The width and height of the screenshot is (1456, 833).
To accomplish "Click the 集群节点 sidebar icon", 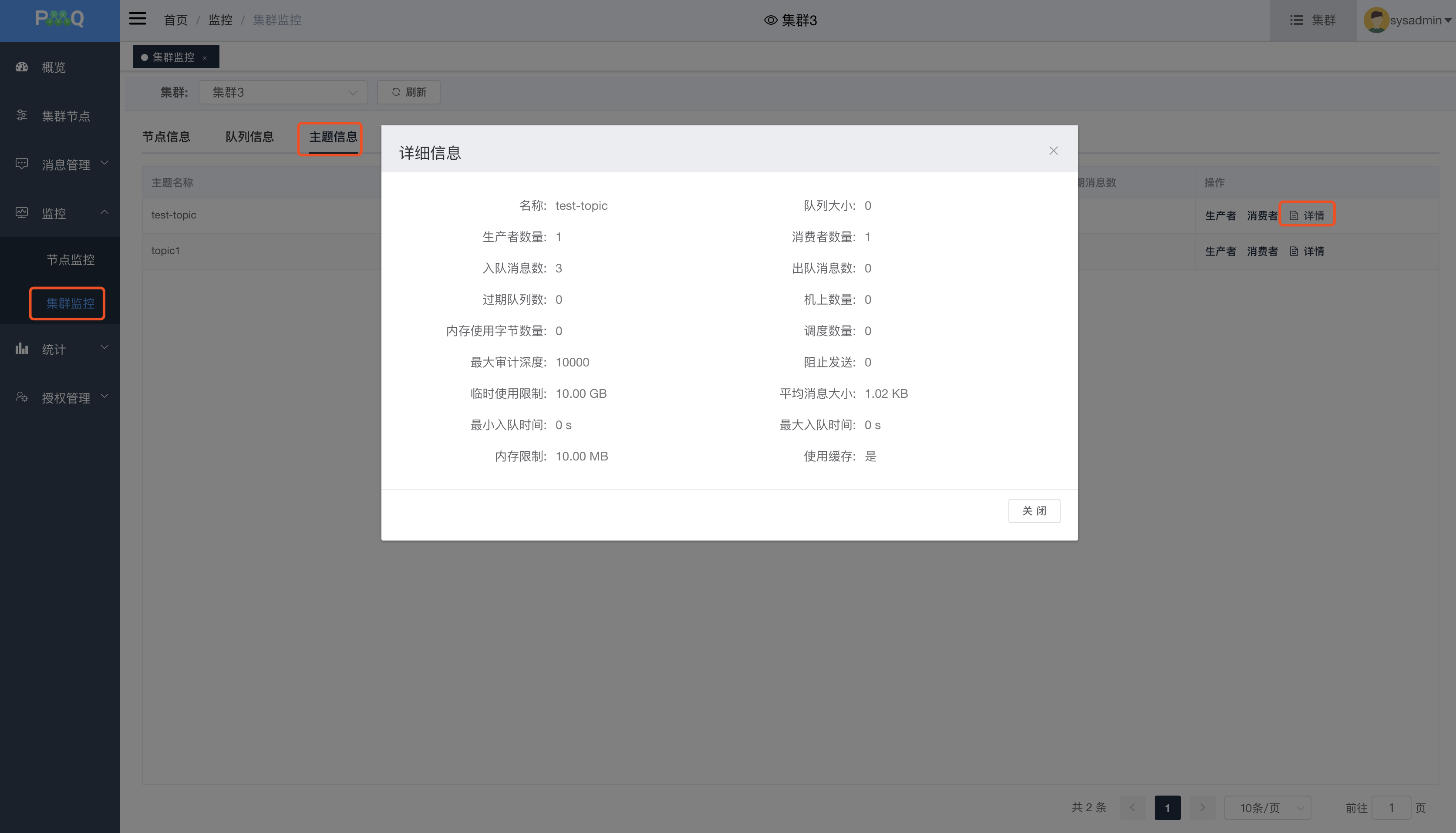I will coord(22,116).
